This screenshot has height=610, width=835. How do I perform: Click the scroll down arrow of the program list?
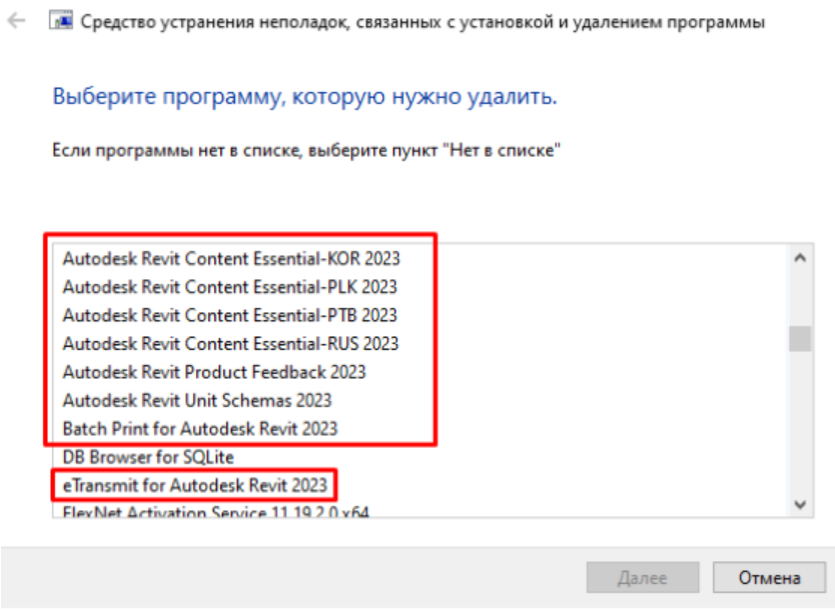click(800, 504)
